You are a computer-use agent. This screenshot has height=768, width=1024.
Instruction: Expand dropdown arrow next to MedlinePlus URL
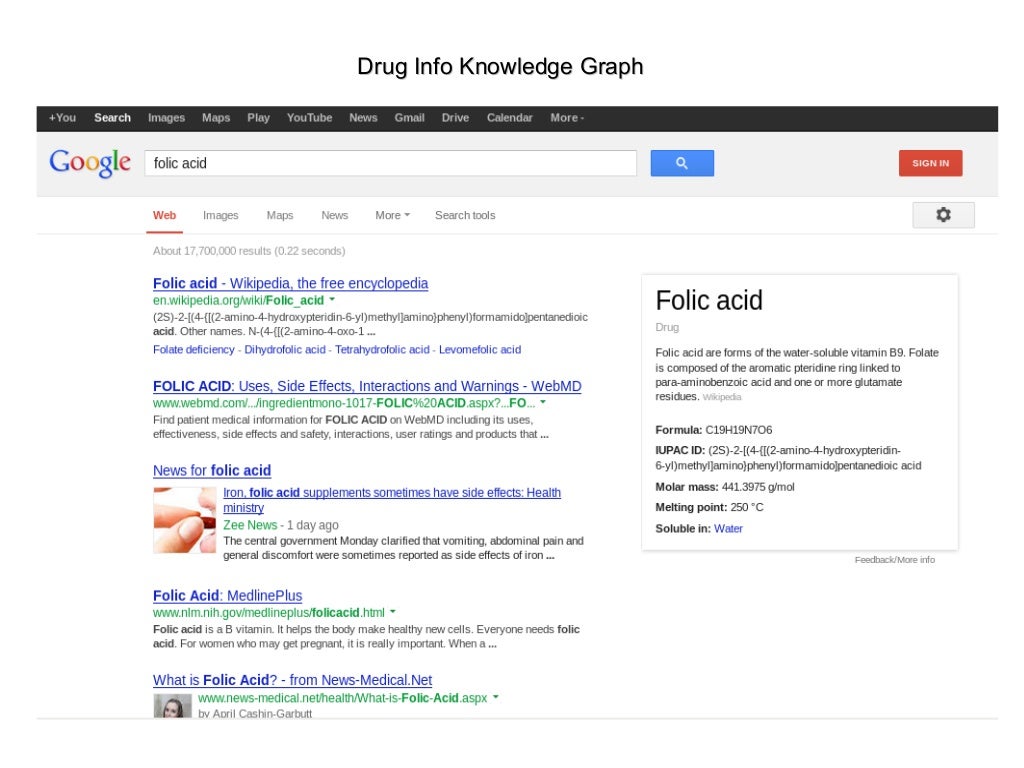392,612
